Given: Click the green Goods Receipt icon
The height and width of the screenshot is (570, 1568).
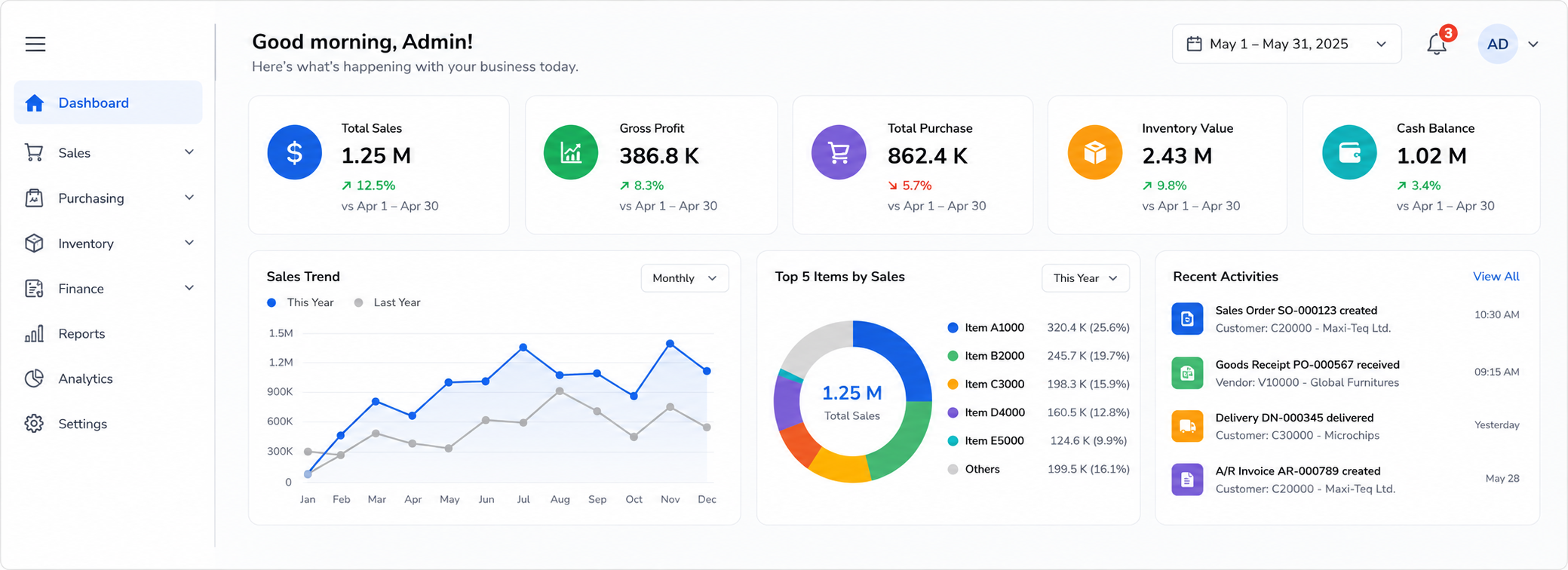Looking at the screenshot, I should pyautogui.click(x=1187, y=373).
